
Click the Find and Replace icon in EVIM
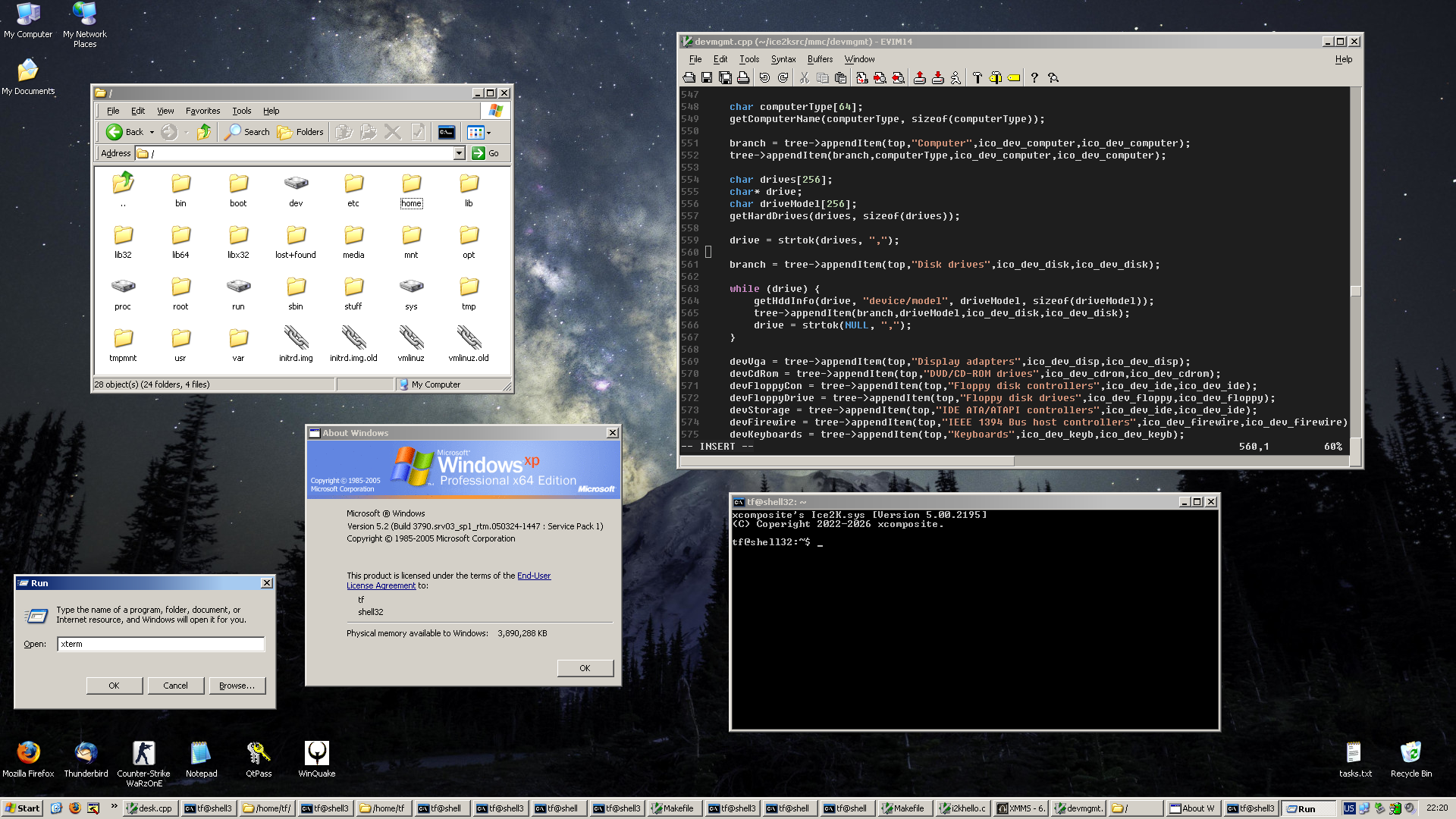861,77
